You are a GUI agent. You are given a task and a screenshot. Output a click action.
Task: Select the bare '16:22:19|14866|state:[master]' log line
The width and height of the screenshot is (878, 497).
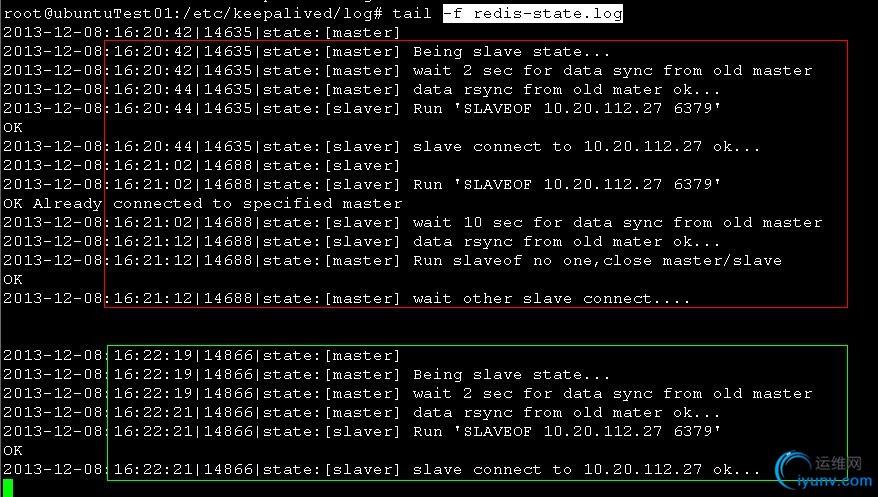pyautogui.click(x=202, y=355)
